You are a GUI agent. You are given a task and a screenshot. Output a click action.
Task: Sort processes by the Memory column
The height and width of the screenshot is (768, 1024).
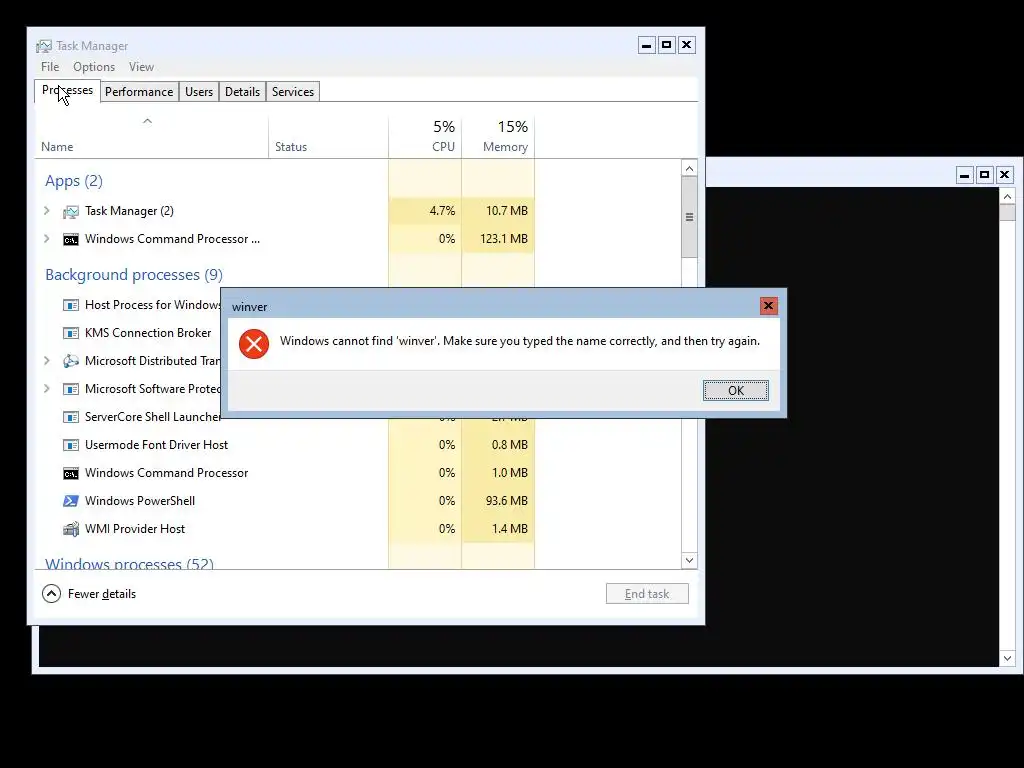click(x=498, y=138)
